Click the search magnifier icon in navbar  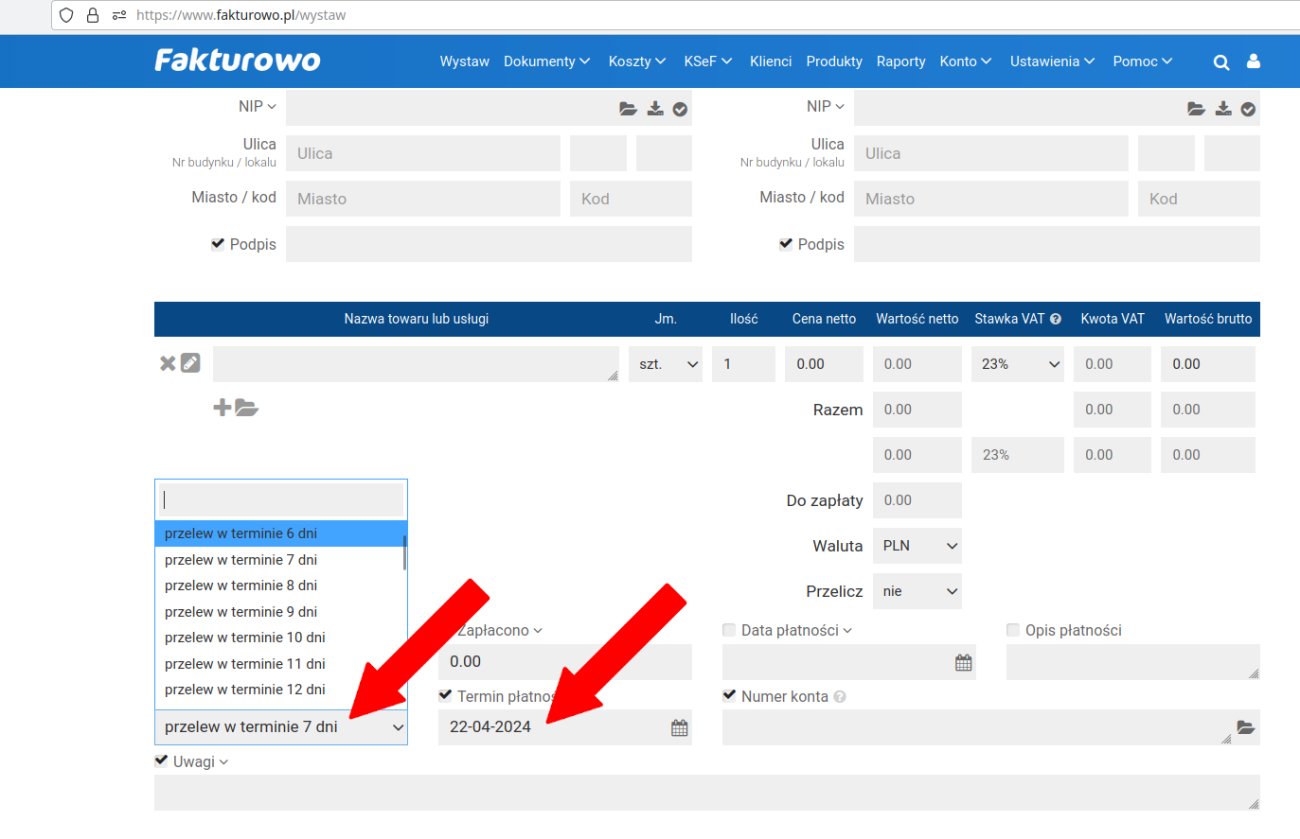1221,62
